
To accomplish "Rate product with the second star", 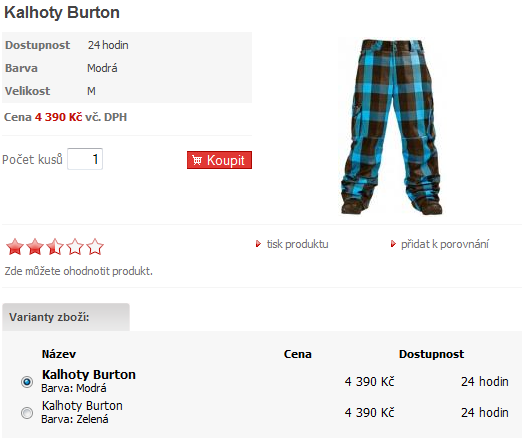I will (35, 247).
